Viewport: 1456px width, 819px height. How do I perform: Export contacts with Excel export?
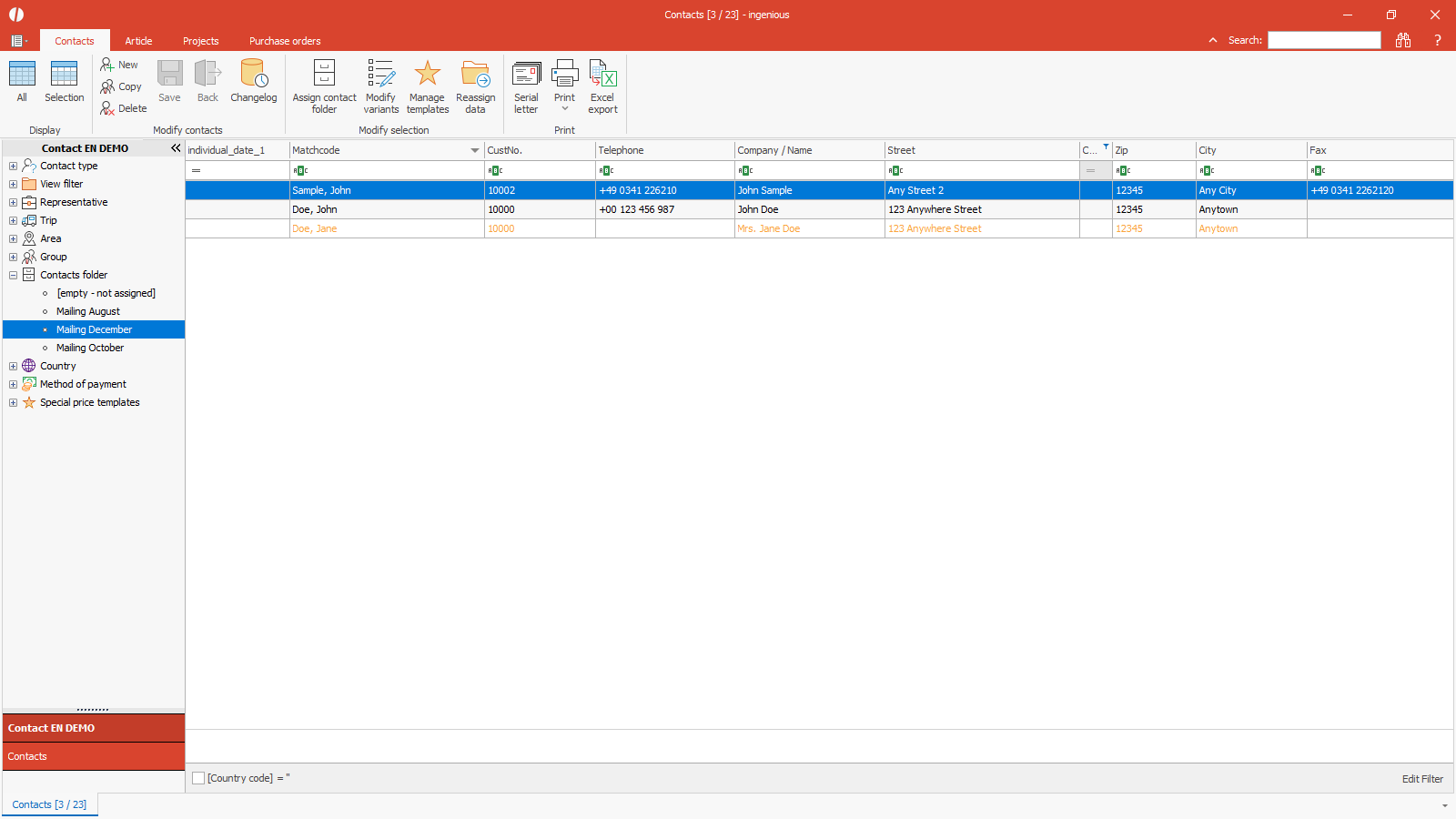click(x=602, y=75)
